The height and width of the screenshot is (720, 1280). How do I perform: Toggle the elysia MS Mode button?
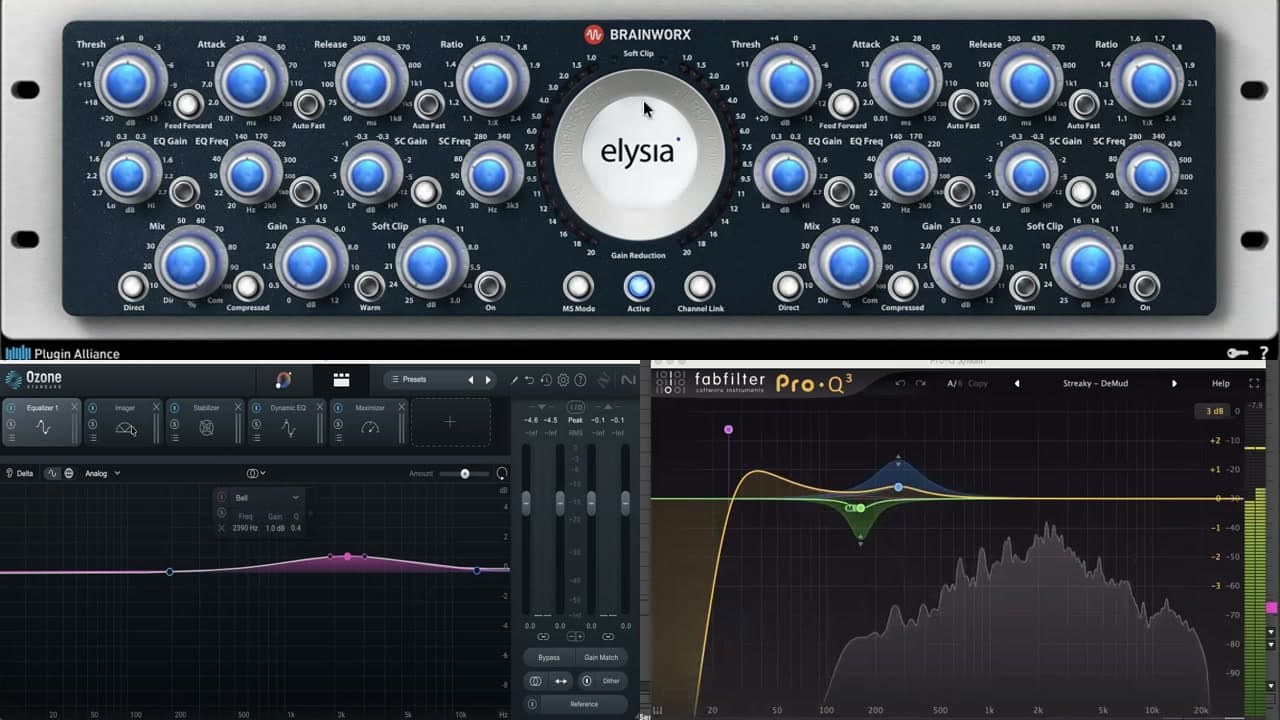(x=577, y=287)
